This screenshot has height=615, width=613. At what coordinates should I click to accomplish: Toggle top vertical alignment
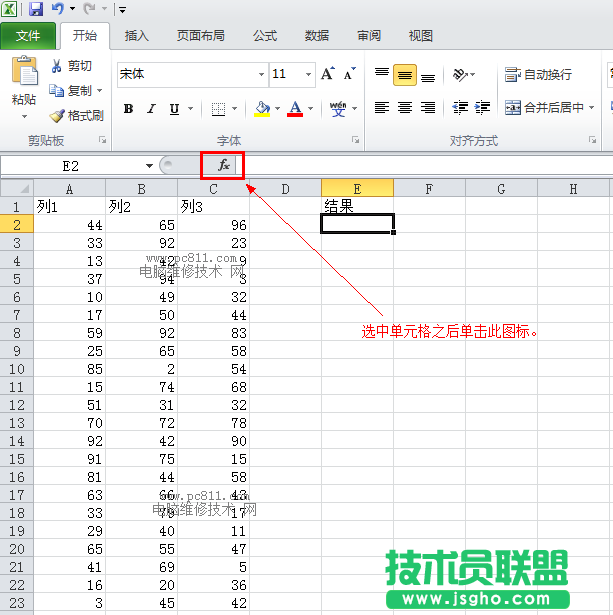pyautogui.click(x=382, y=74)
